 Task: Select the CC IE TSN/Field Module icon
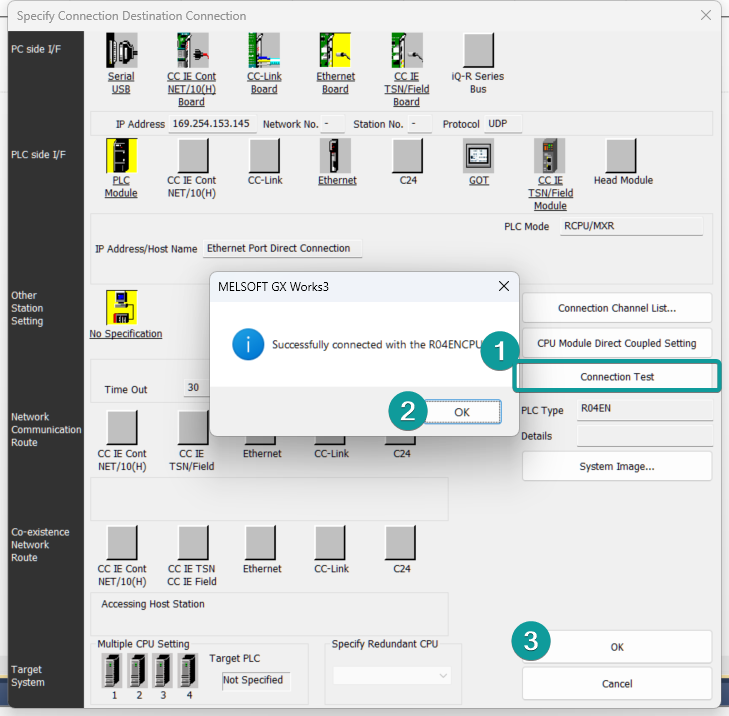550,156
